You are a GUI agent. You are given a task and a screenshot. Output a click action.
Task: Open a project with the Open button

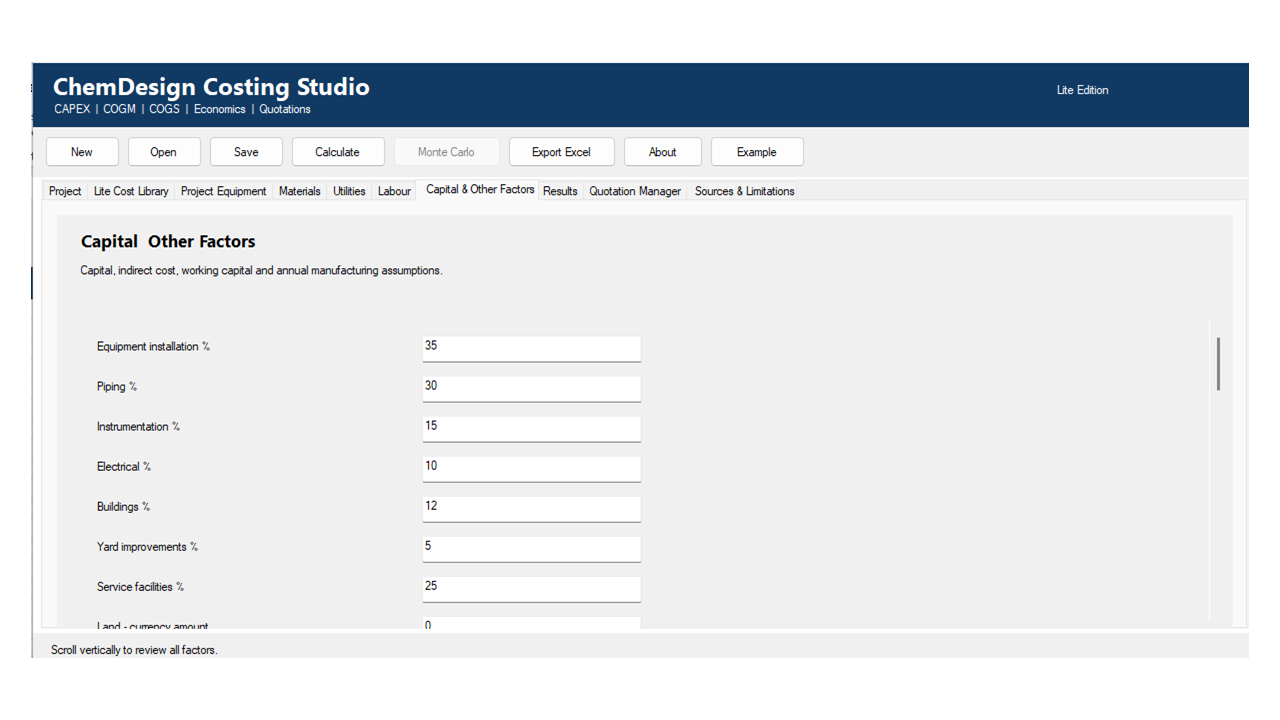point(164,152)
